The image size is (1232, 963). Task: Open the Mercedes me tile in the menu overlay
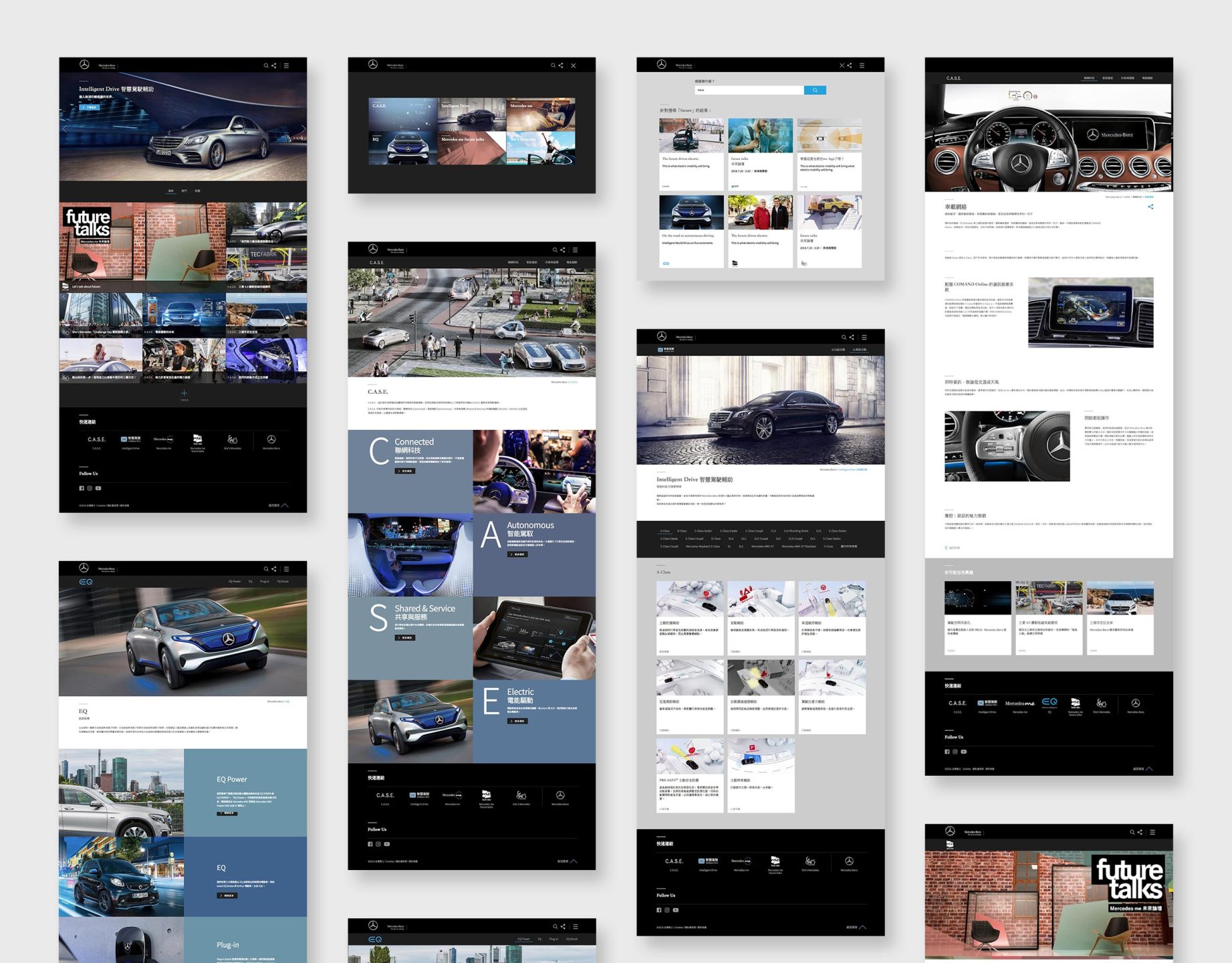tap(540, 114)
